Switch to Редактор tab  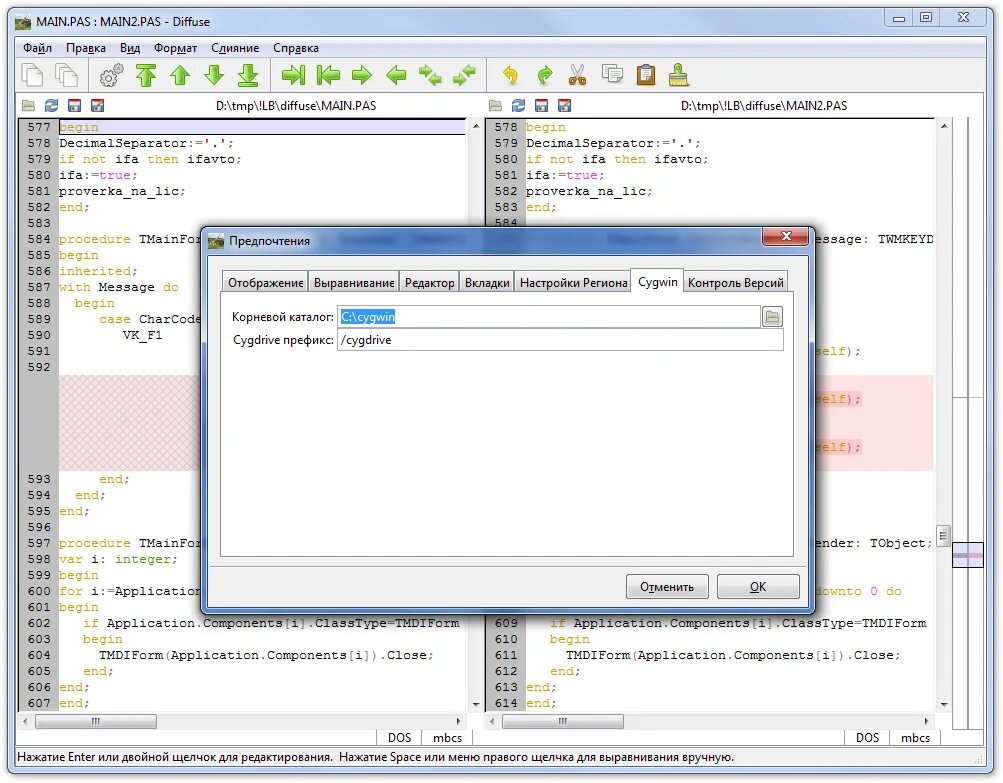pyautogui.click(x=429, y=283)
